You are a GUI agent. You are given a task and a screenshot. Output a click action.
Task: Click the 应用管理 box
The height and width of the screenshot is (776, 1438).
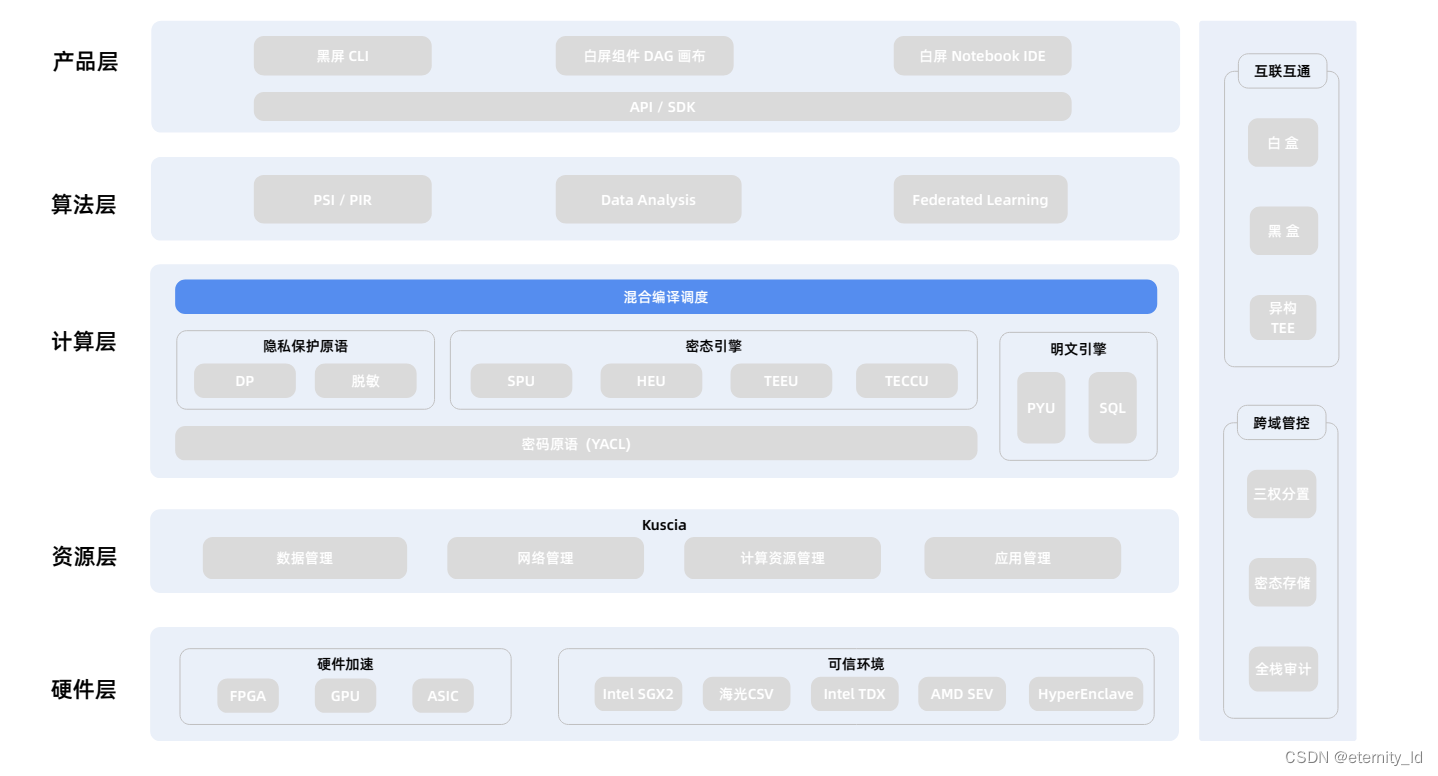click(1022, 558)
